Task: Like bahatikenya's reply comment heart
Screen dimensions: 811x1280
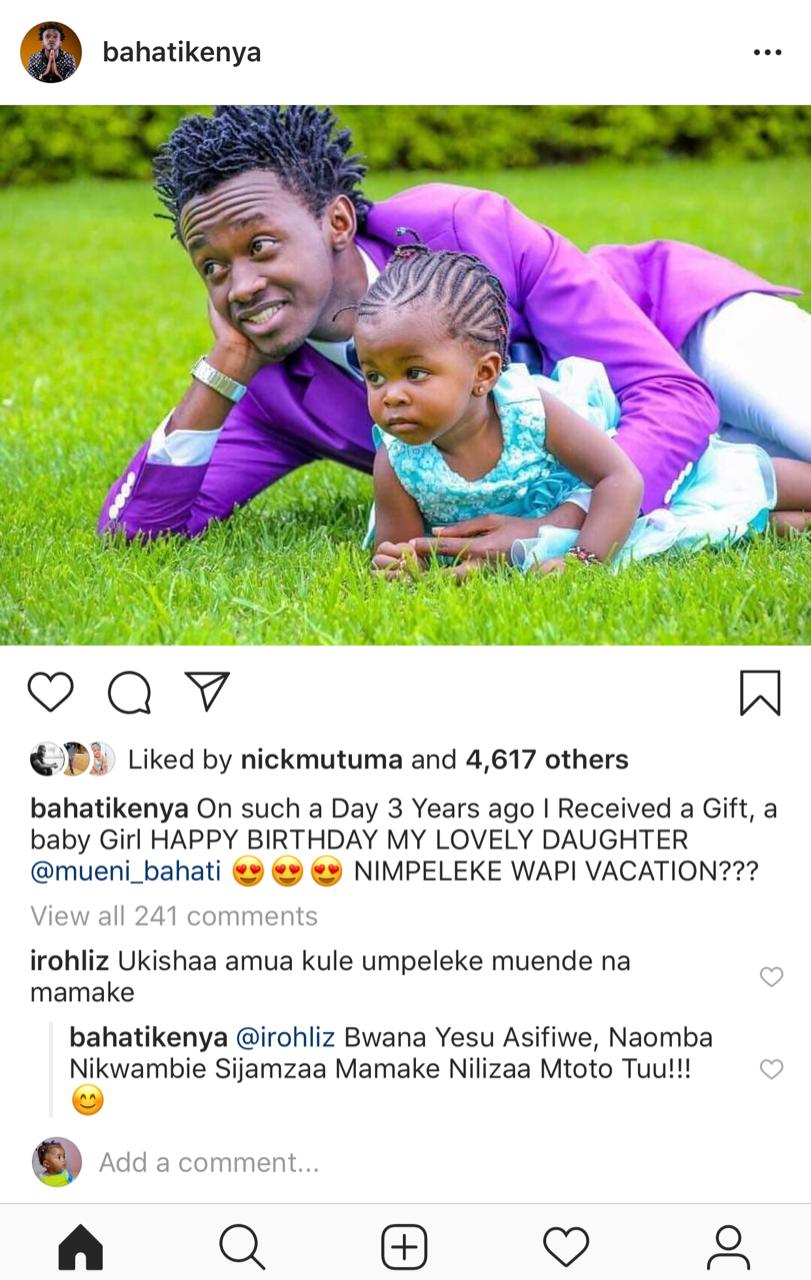Action: [x=771, y=1069]
